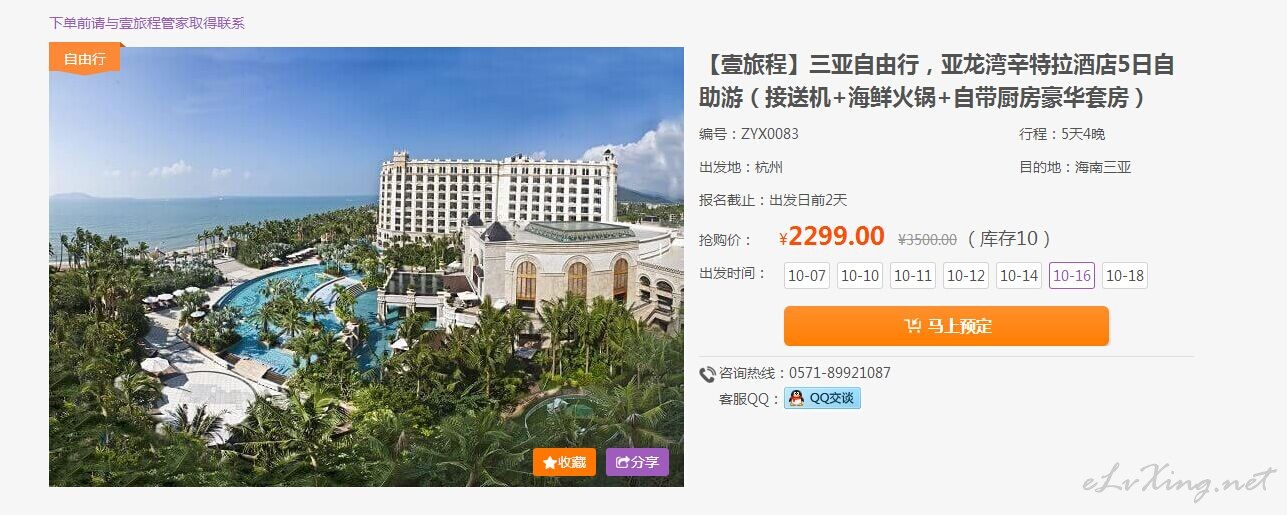
Task: Select departure date 10-11
Action: tap(913, 276)
